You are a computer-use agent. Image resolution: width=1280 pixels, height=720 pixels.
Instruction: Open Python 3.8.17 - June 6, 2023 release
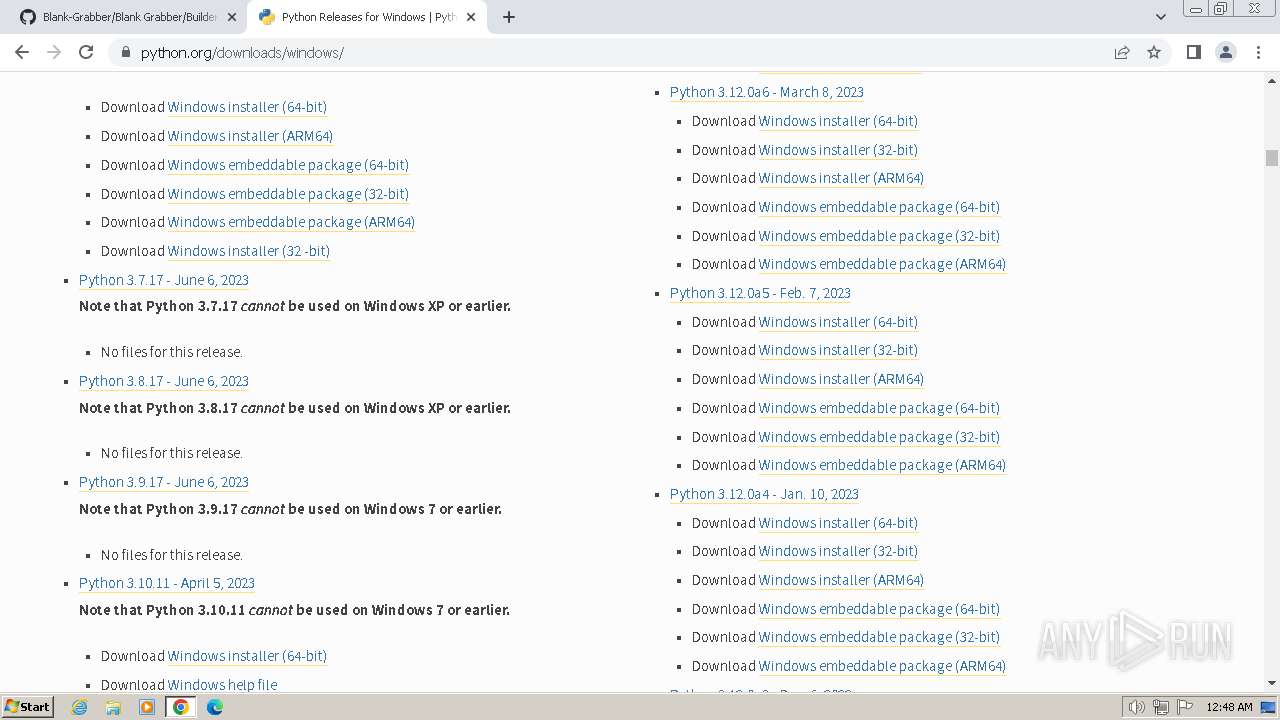tap(164, 381)
